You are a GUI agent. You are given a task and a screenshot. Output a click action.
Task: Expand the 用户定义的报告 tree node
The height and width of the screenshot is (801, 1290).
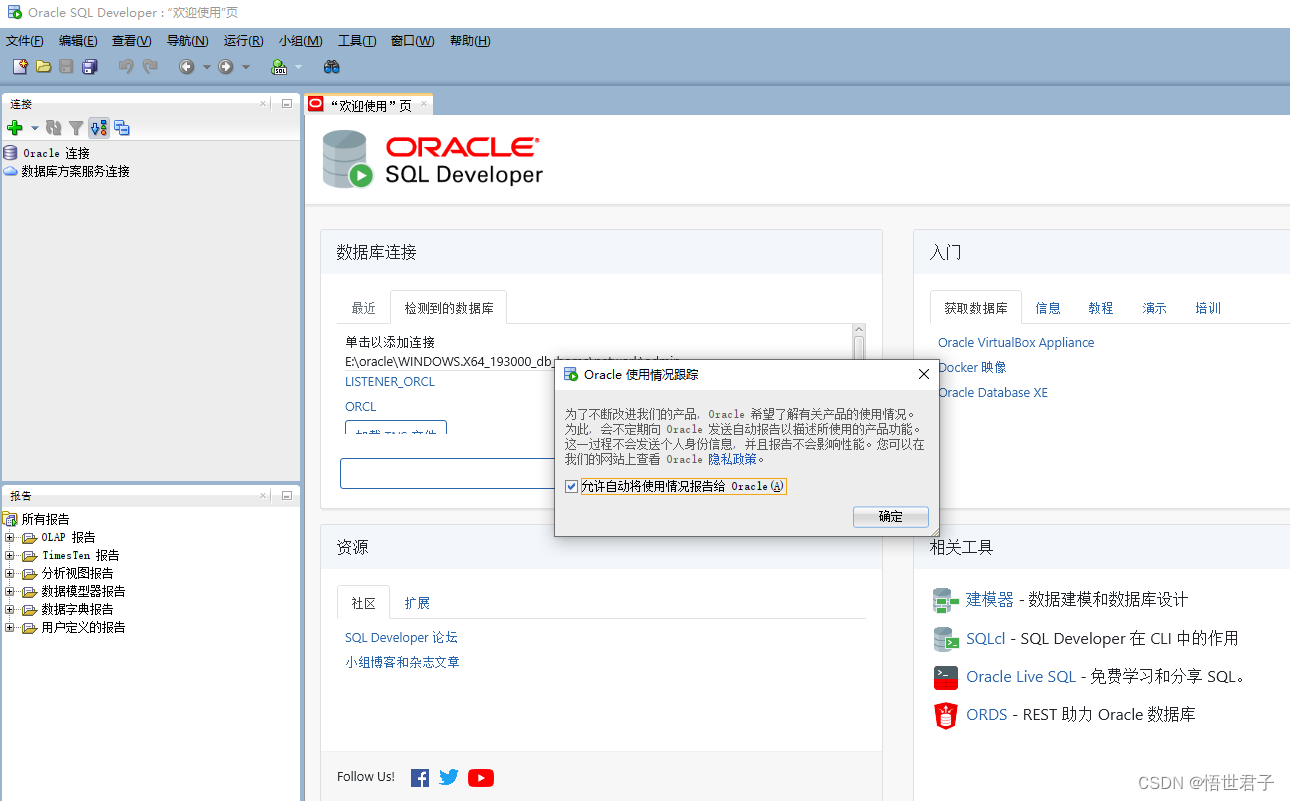[x=9, y=628]
